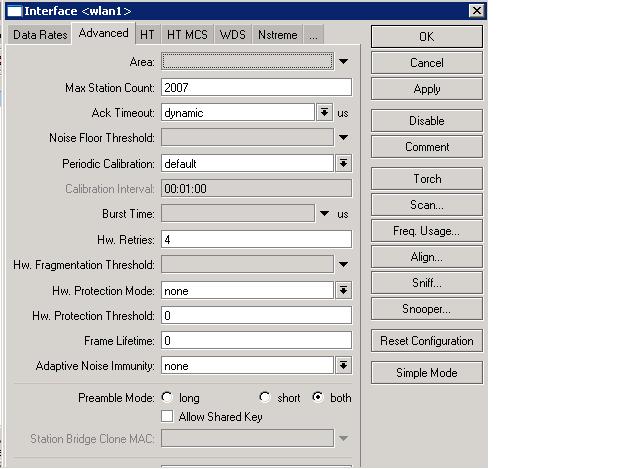The image size is (640, 469).
Task: Open the Torch tool
Action: coord(427,179)
